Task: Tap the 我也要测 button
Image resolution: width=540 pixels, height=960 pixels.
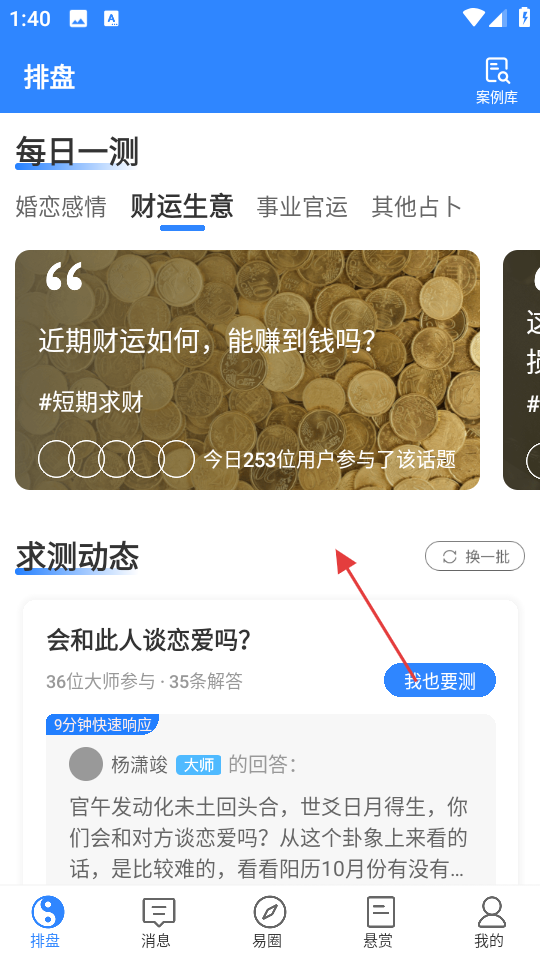Action: (440, 680)
